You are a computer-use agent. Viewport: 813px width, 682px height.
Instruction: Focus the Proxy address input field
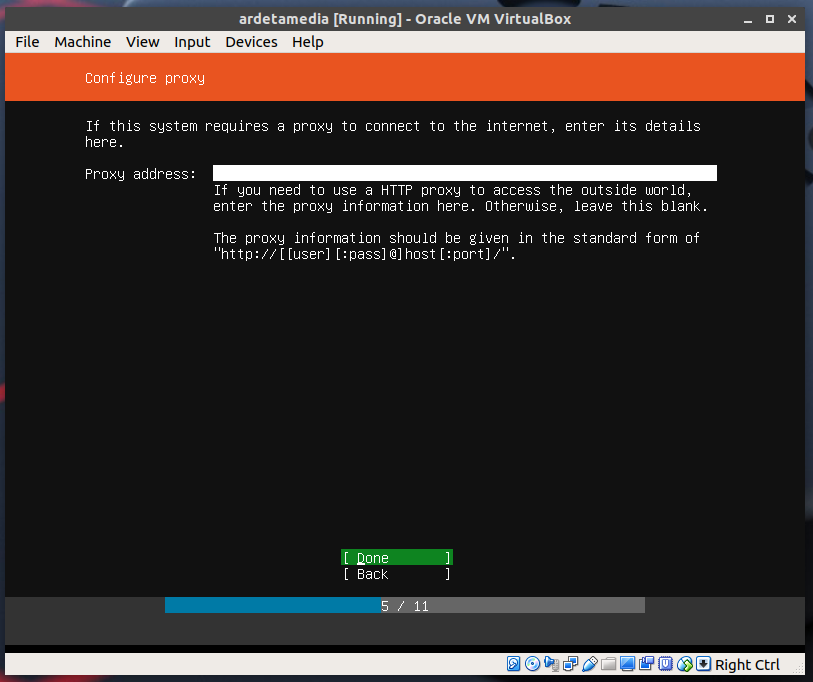point(464,173)
